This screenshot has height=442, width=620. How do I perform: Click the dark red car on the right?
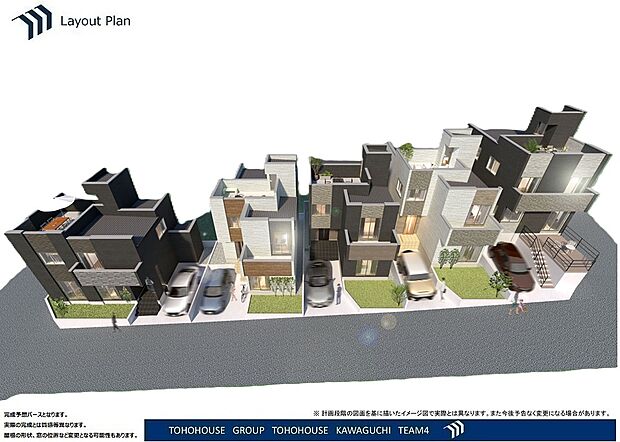point(511,265)
